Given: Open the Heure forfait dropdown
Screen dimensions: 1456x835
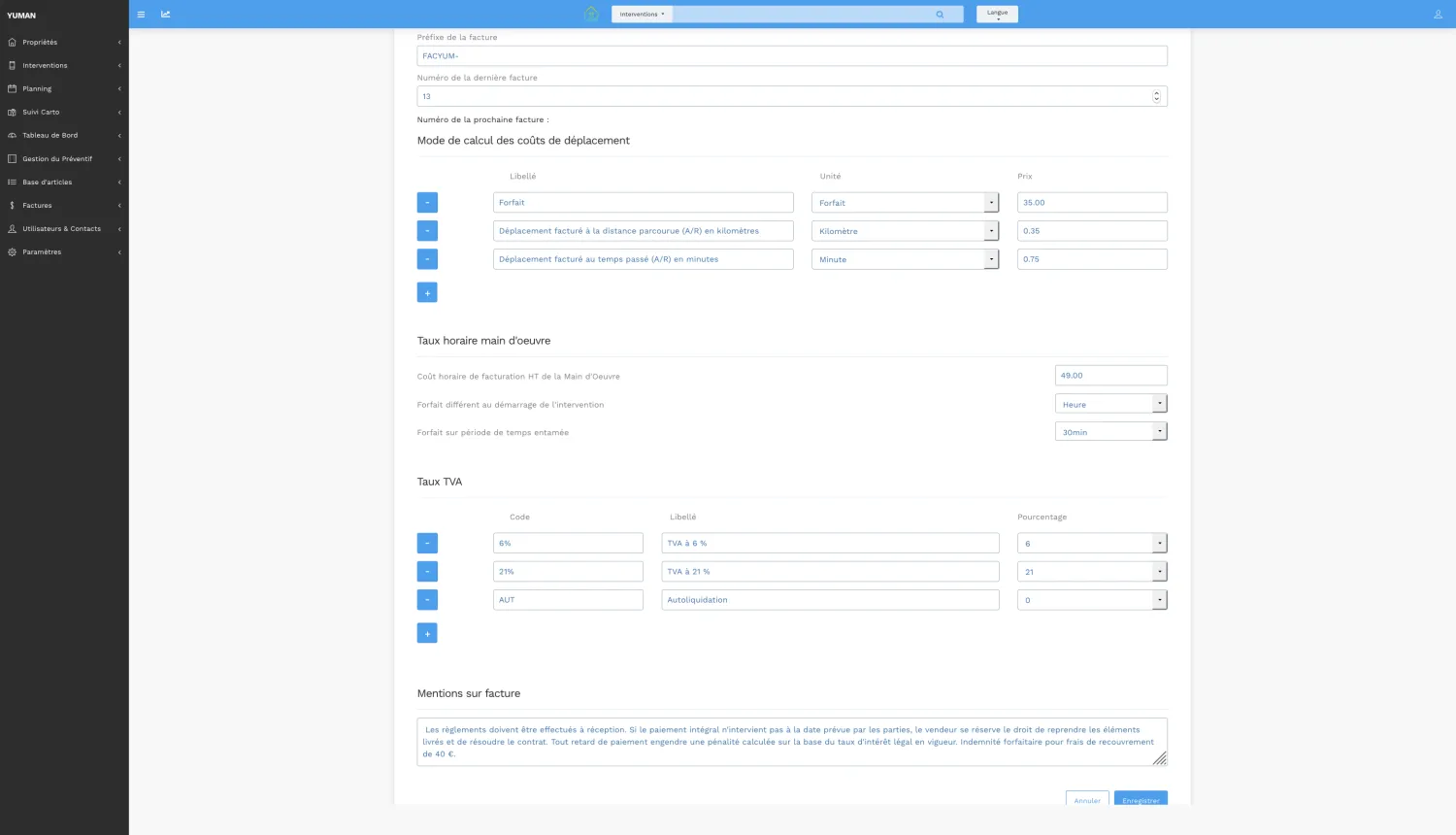Looking at the screenshot, I should (1110, 404).
